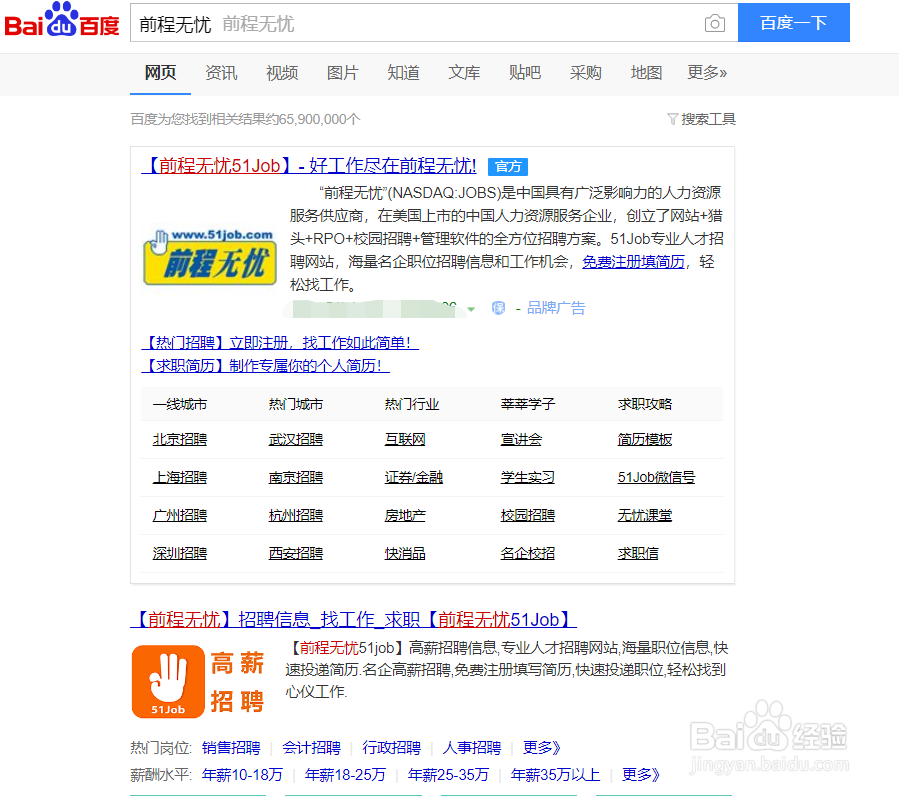Click 年薪10-18万 salary link
Screen dimensions: 899x796
pyautogui.click(x=242, y=775)
